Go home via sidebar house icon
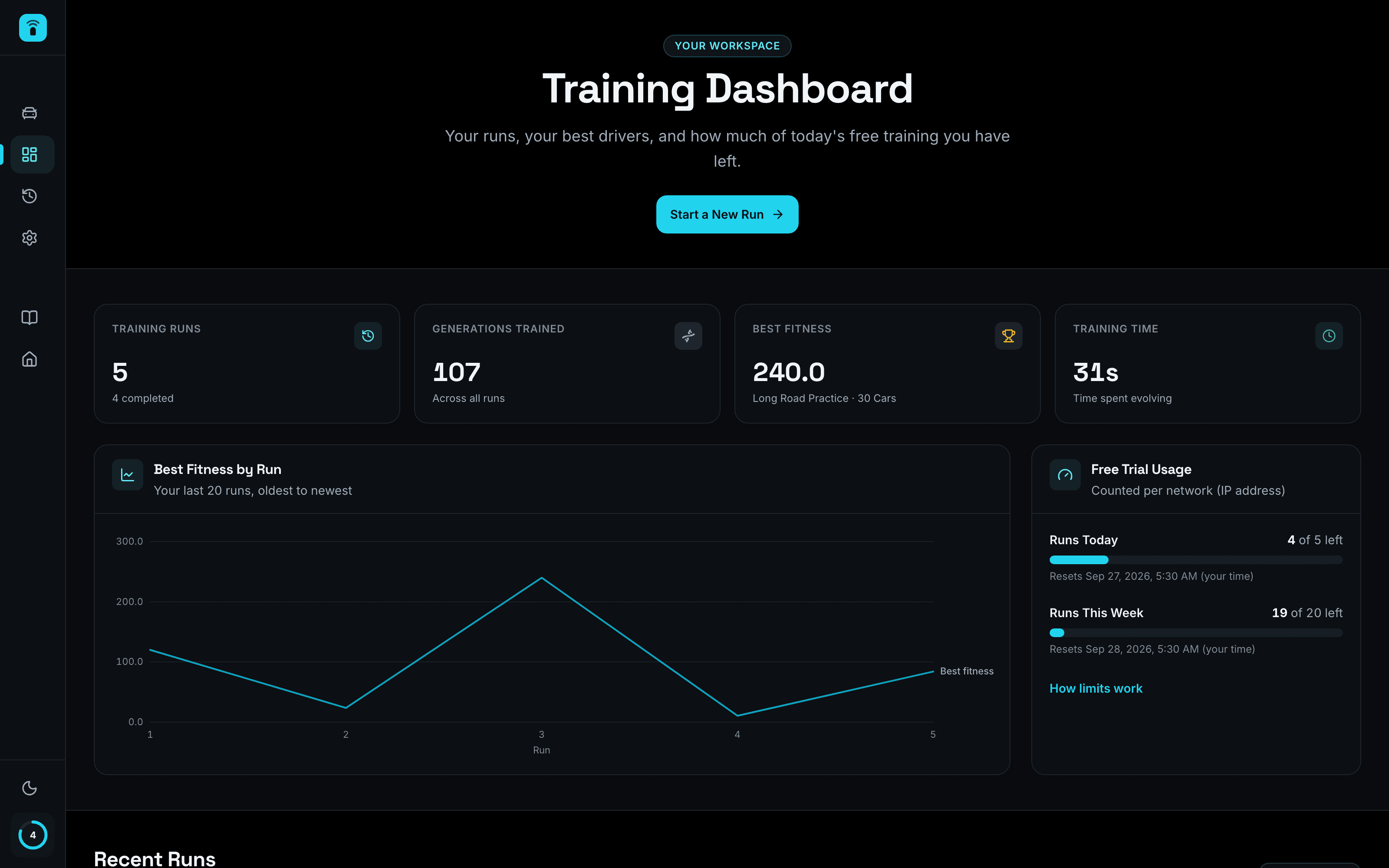The height and width of the screenshot is (868, 1389). 29,359
